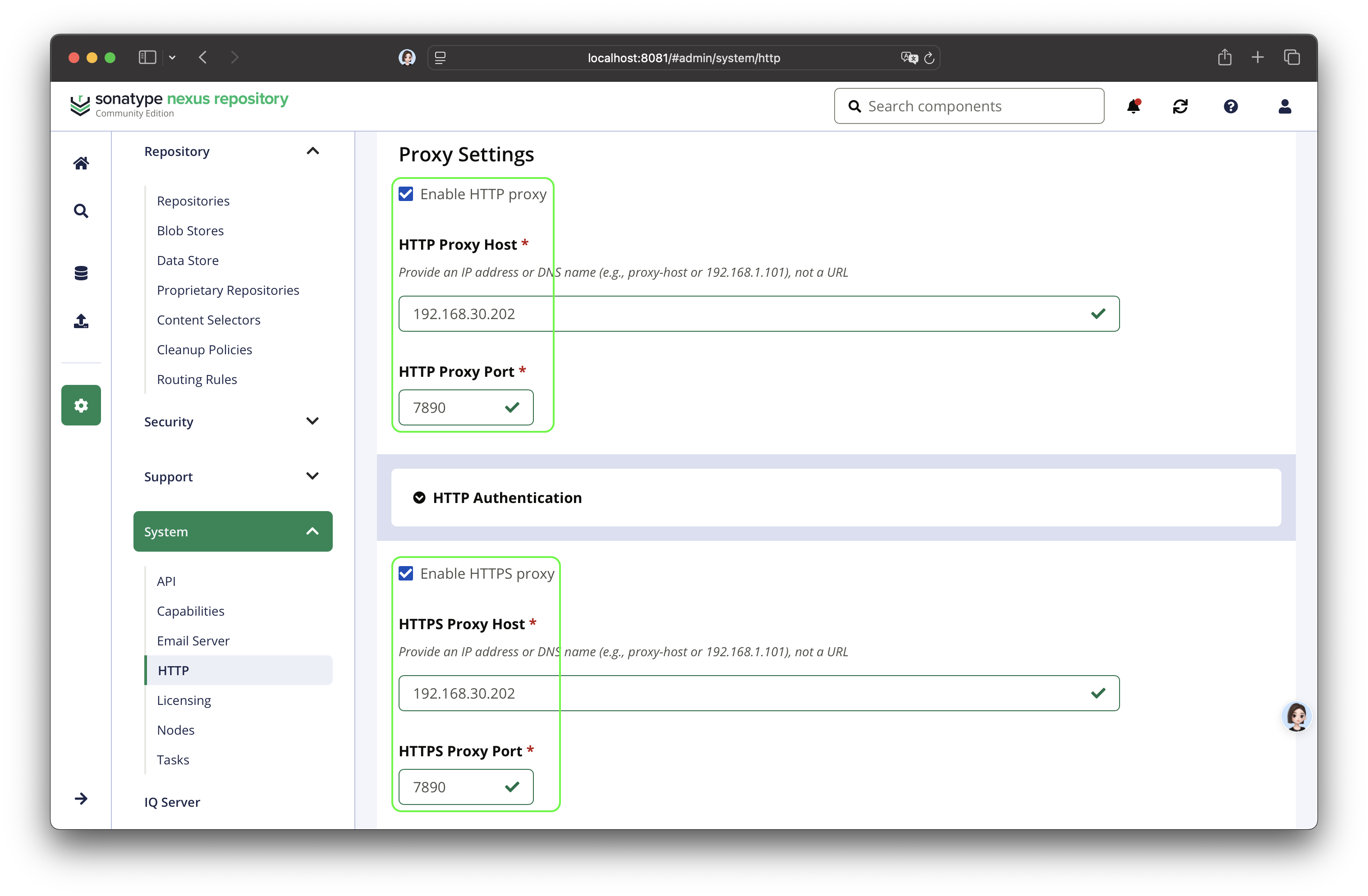
Task: Open Cleanup Policies menu item
Action: point(205,350)
